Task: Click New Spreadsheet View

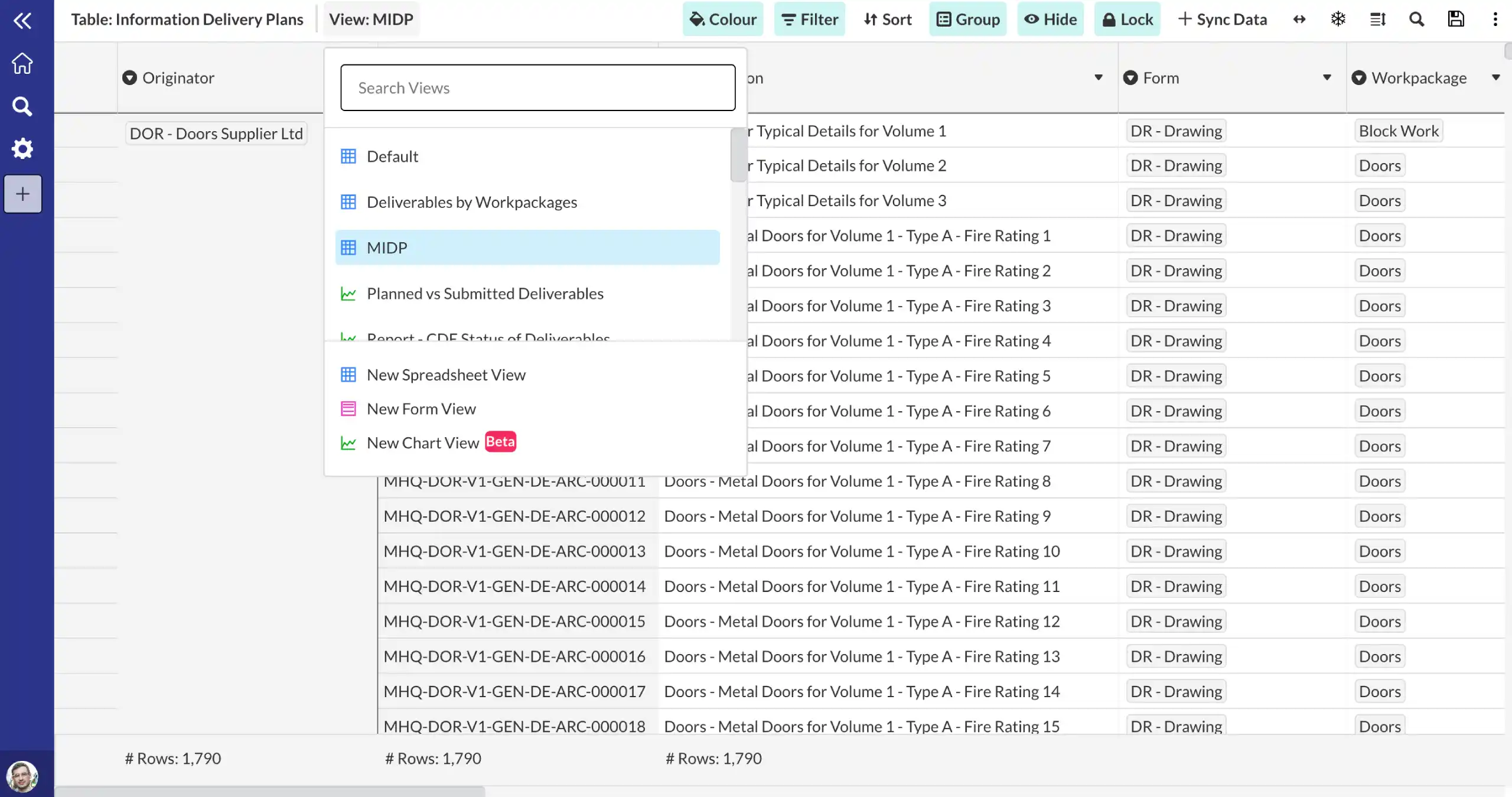Action: pos(447,374)
